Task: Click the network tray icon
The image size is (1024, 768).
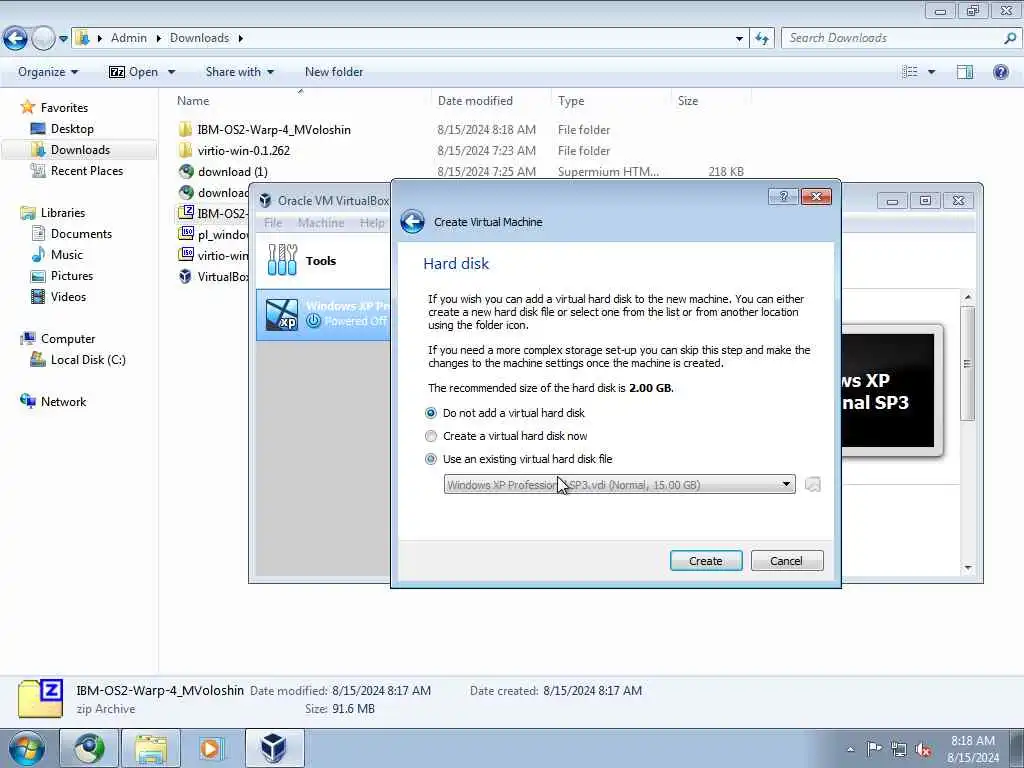Action: 899,749
